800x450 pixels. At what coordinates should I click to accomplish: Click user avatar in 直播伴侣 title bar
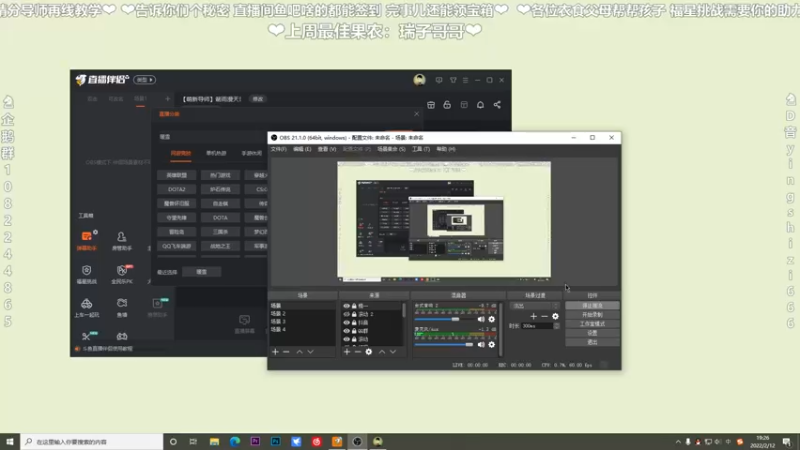[x=419, y=80]
